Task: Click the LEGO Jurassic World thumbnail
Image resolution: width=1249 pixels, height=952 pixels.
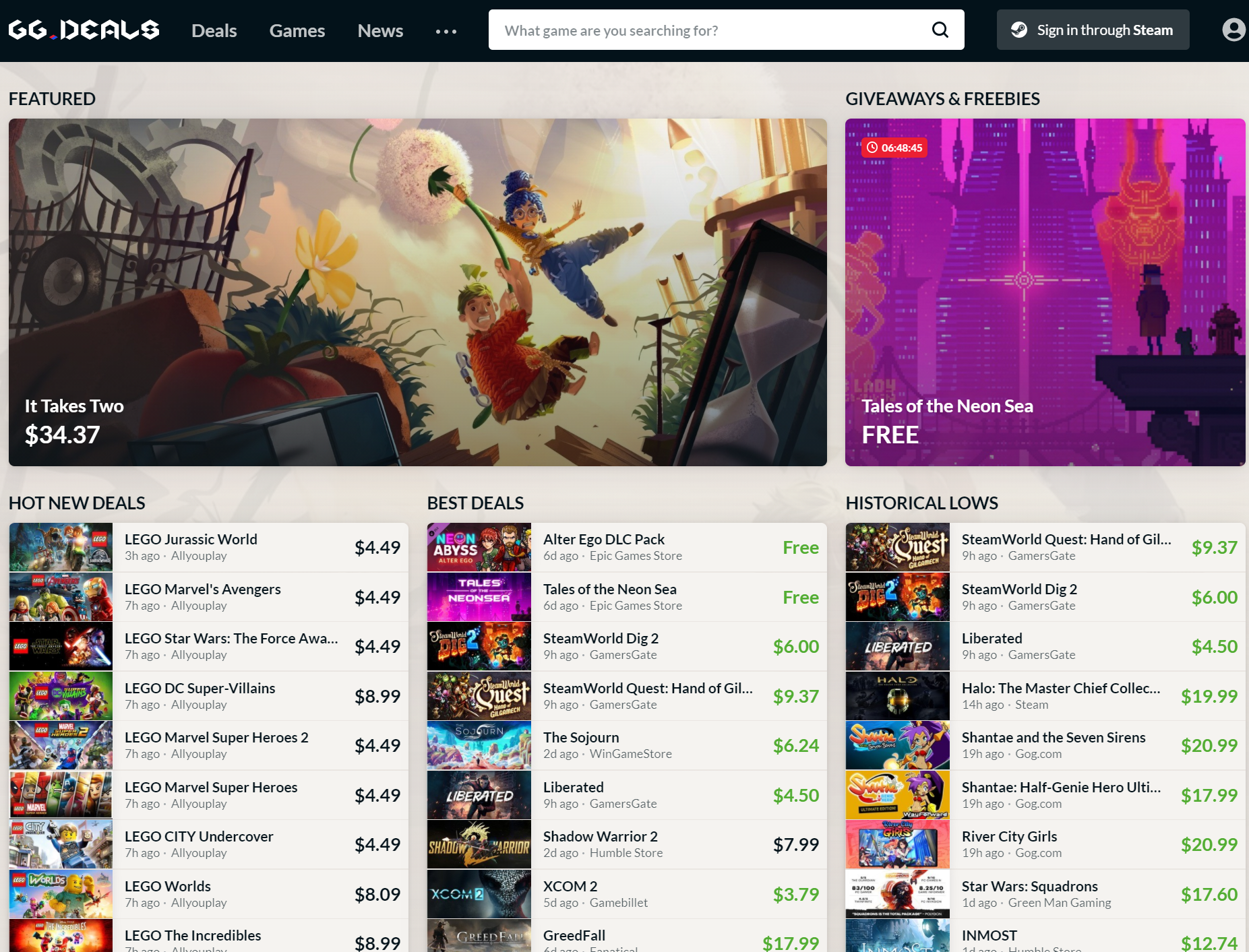Action: click(x=61, y=547)
